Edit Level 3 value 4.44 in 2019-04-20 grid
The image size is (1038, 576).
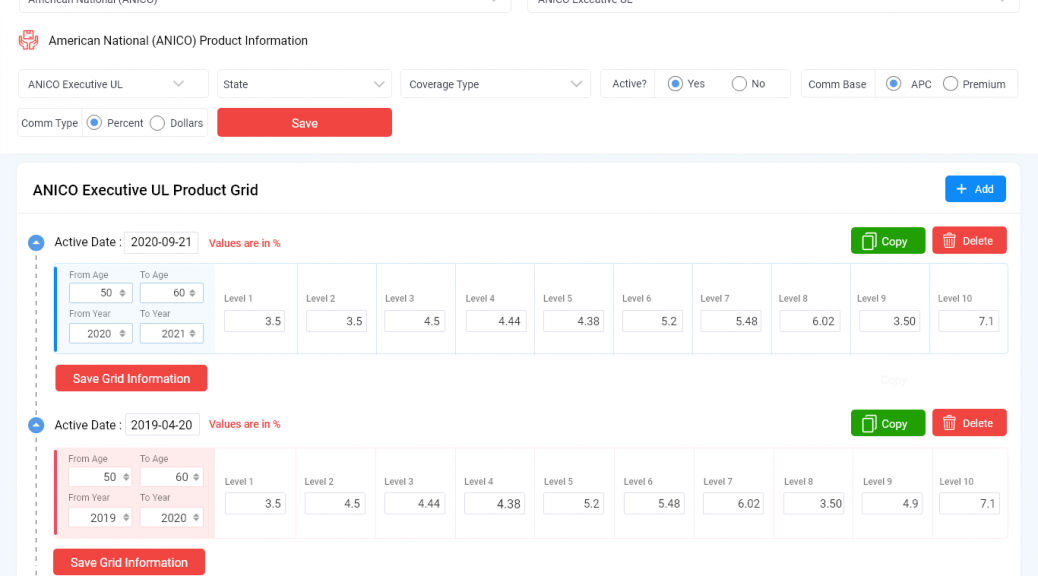click(x=414, y=504)
